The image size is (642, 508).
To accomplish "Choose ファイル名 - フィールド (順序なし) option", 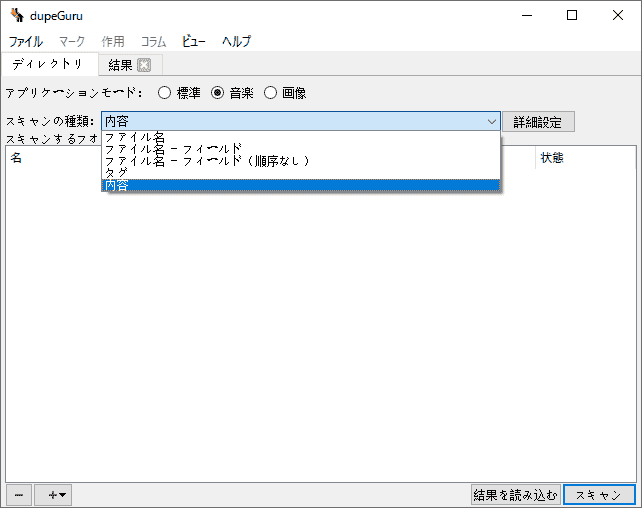I will 207,161.
